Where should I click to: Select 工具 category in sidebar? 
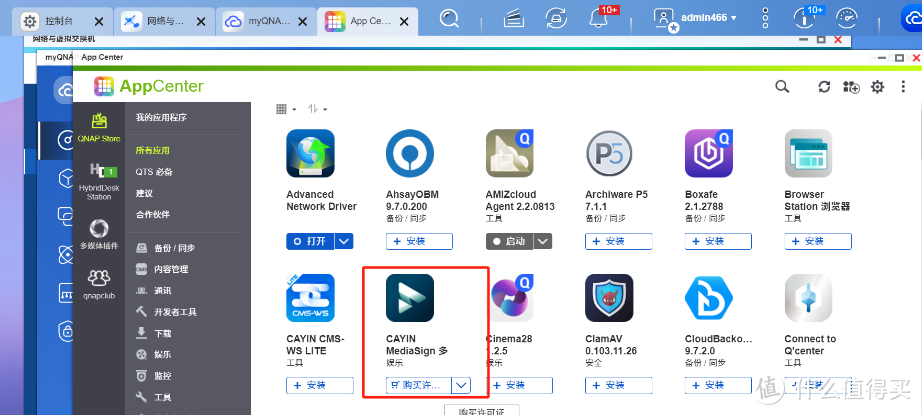click(x=153, y=397)
